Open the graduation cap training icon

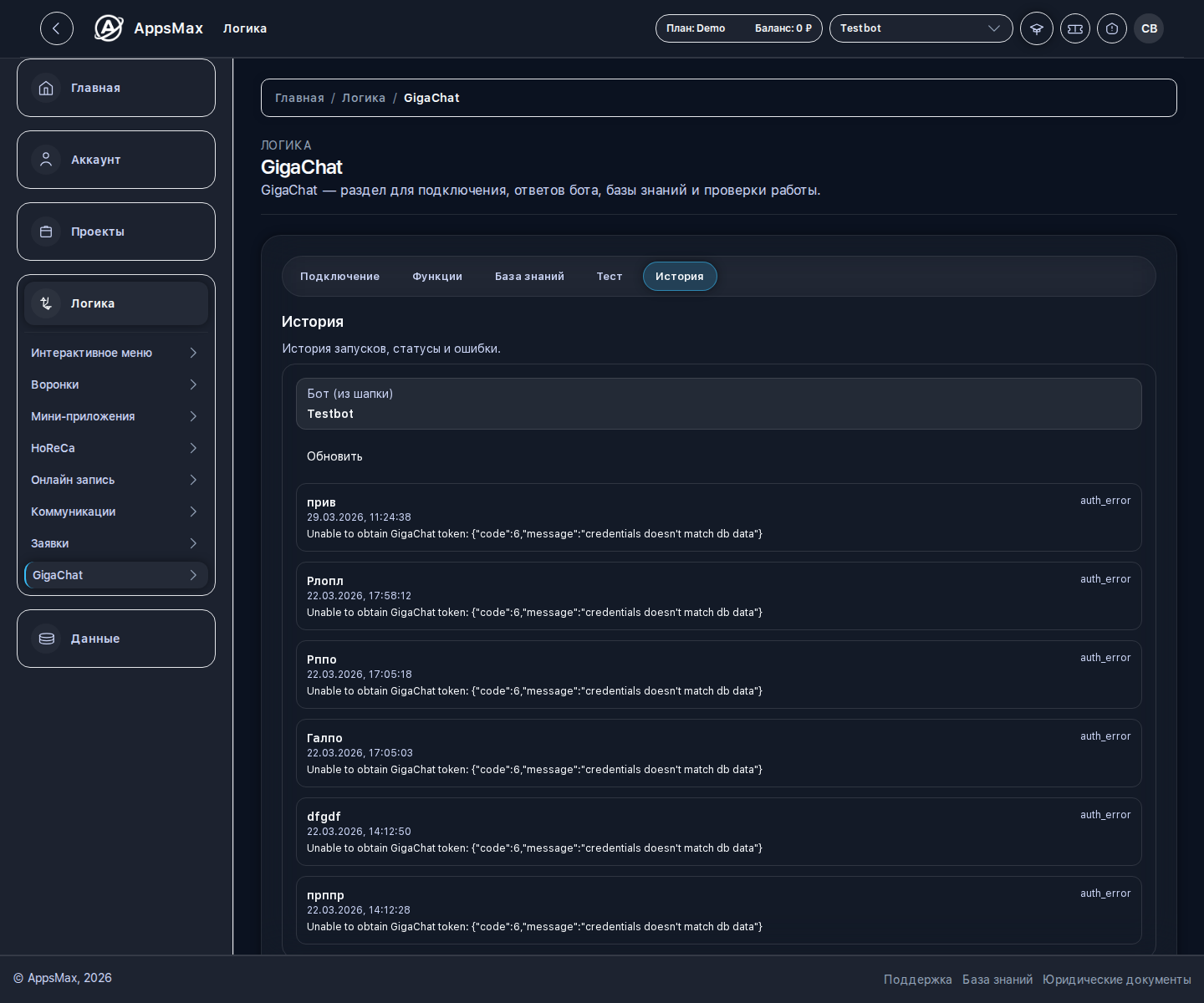point(1037,28)
